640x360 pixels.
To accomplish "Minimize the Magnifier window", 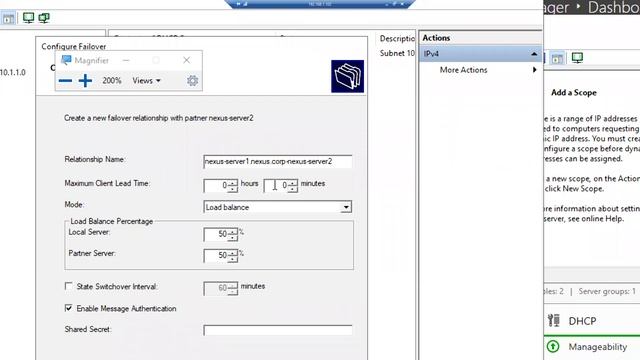I will pyautogui.click(x=126, y=60).
